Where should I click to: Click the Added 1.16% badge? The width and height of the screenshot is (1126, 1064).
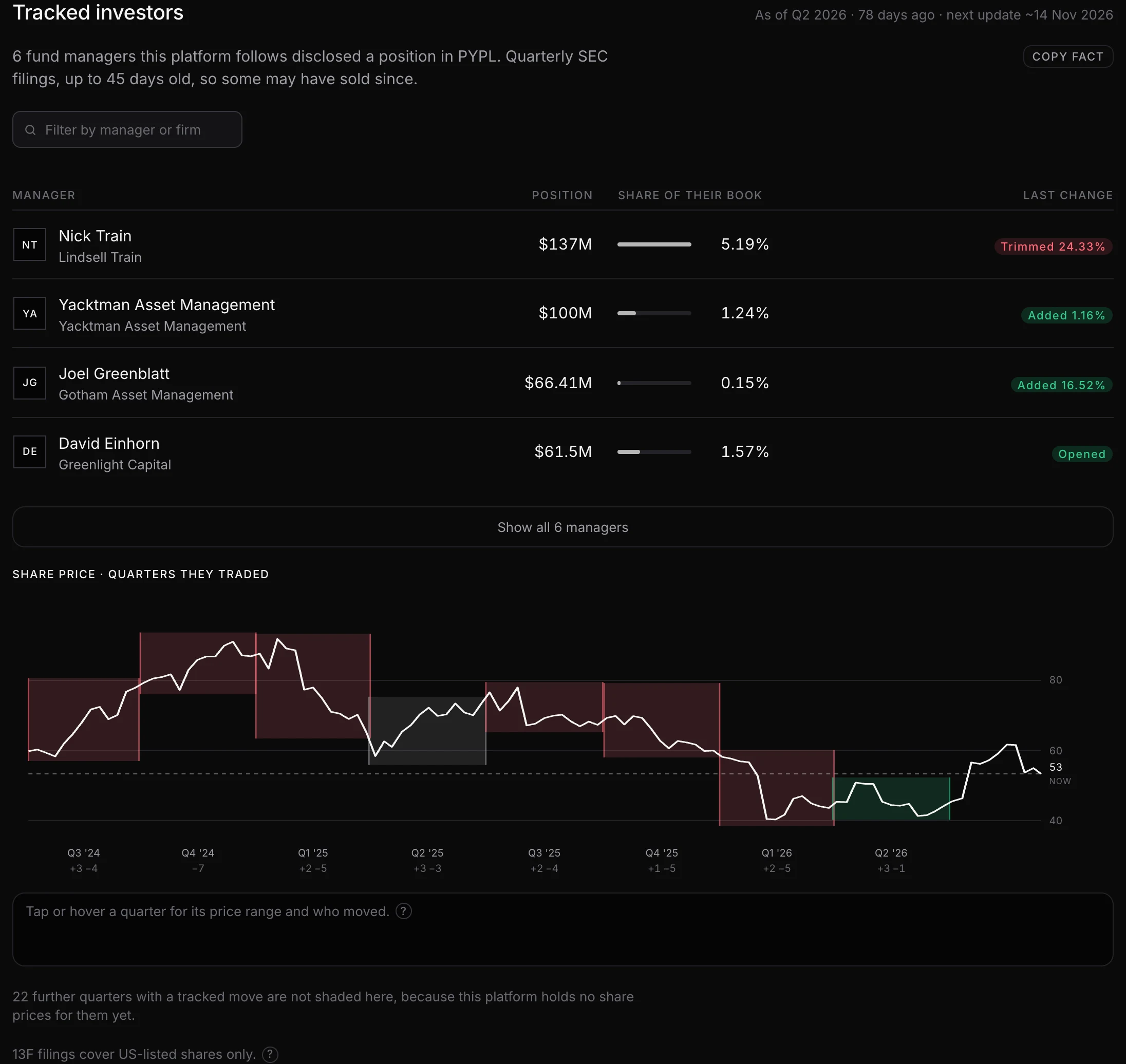[x=1066, y=315]
